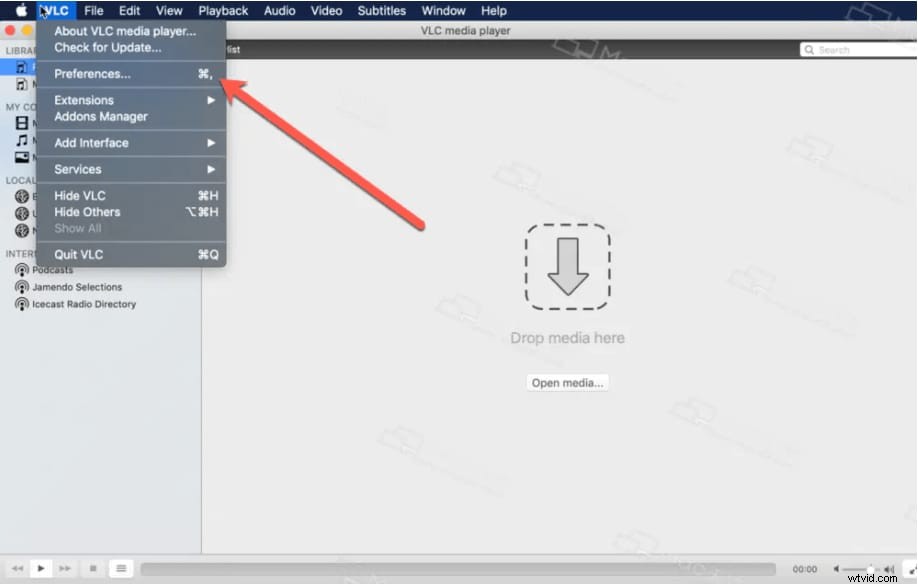Click the Icecast Radio Directory icon
The height and width of the screenshot is (588, 918).
pos(22,304)
